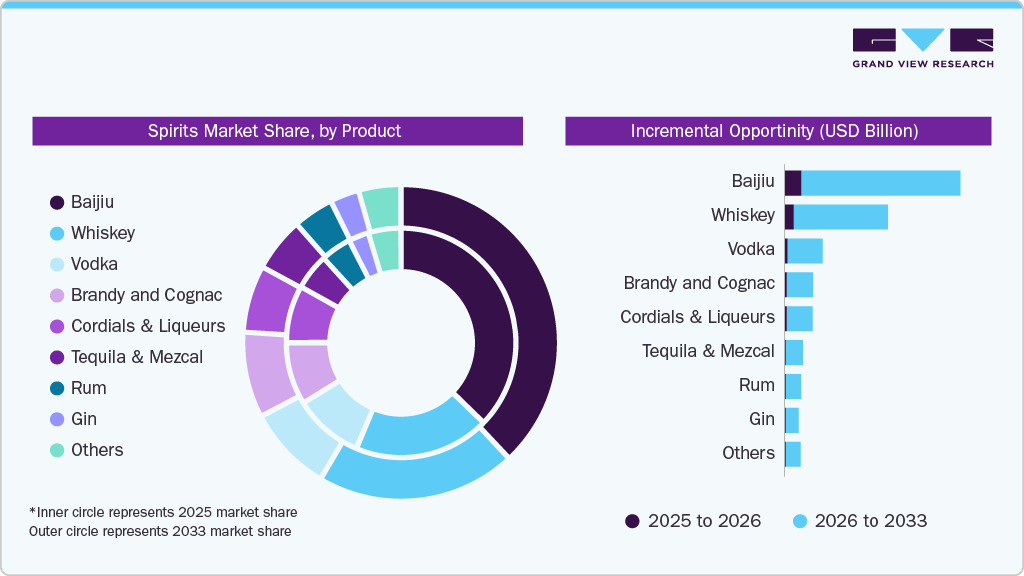Screen dimensions: 1024x576
Task: Select the Others label in donut legend
Action: pos(97,450)
